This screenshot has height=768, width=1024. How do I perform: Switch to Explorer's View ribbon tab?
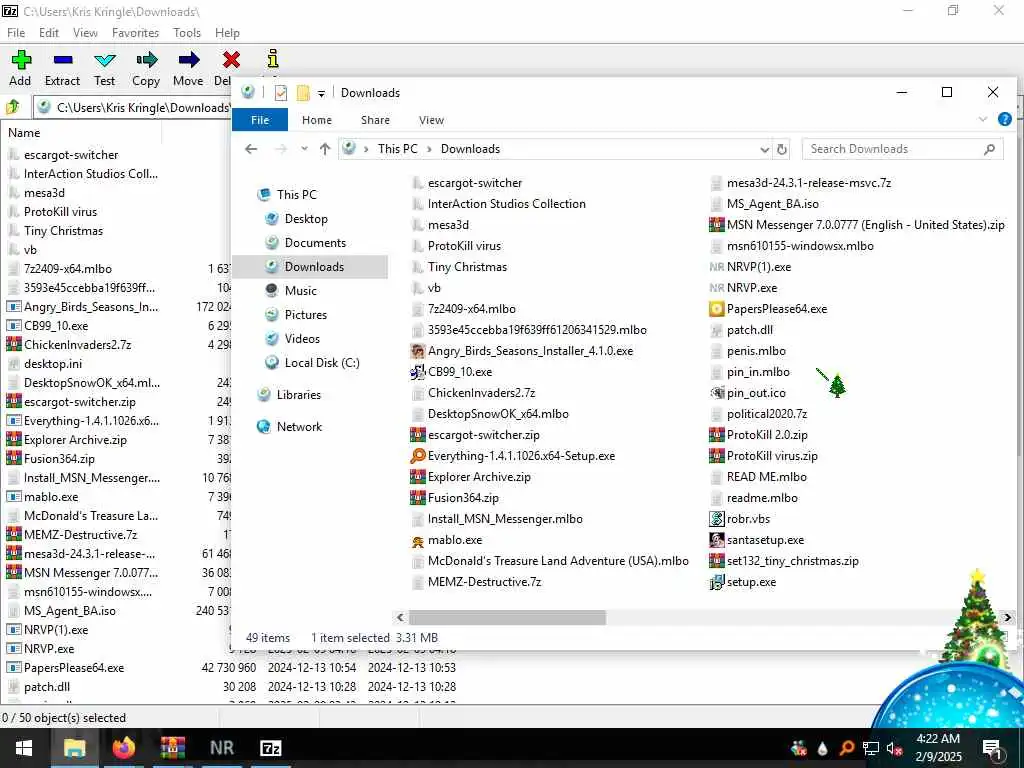[x=431, y=120]
